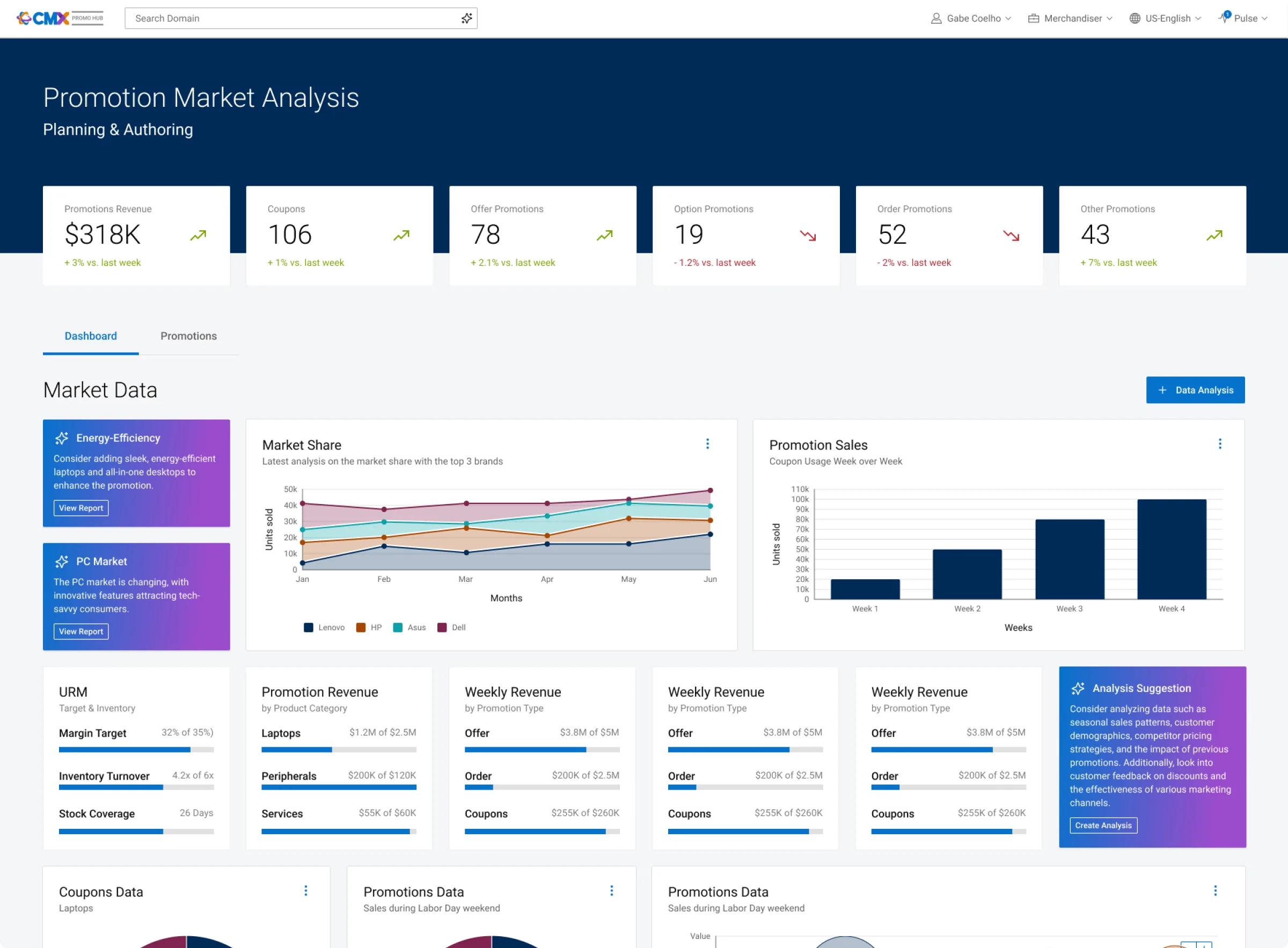Click the Week 1 bar in Promotion Sales
1288x948 pixels.
[x=865, y=589]
